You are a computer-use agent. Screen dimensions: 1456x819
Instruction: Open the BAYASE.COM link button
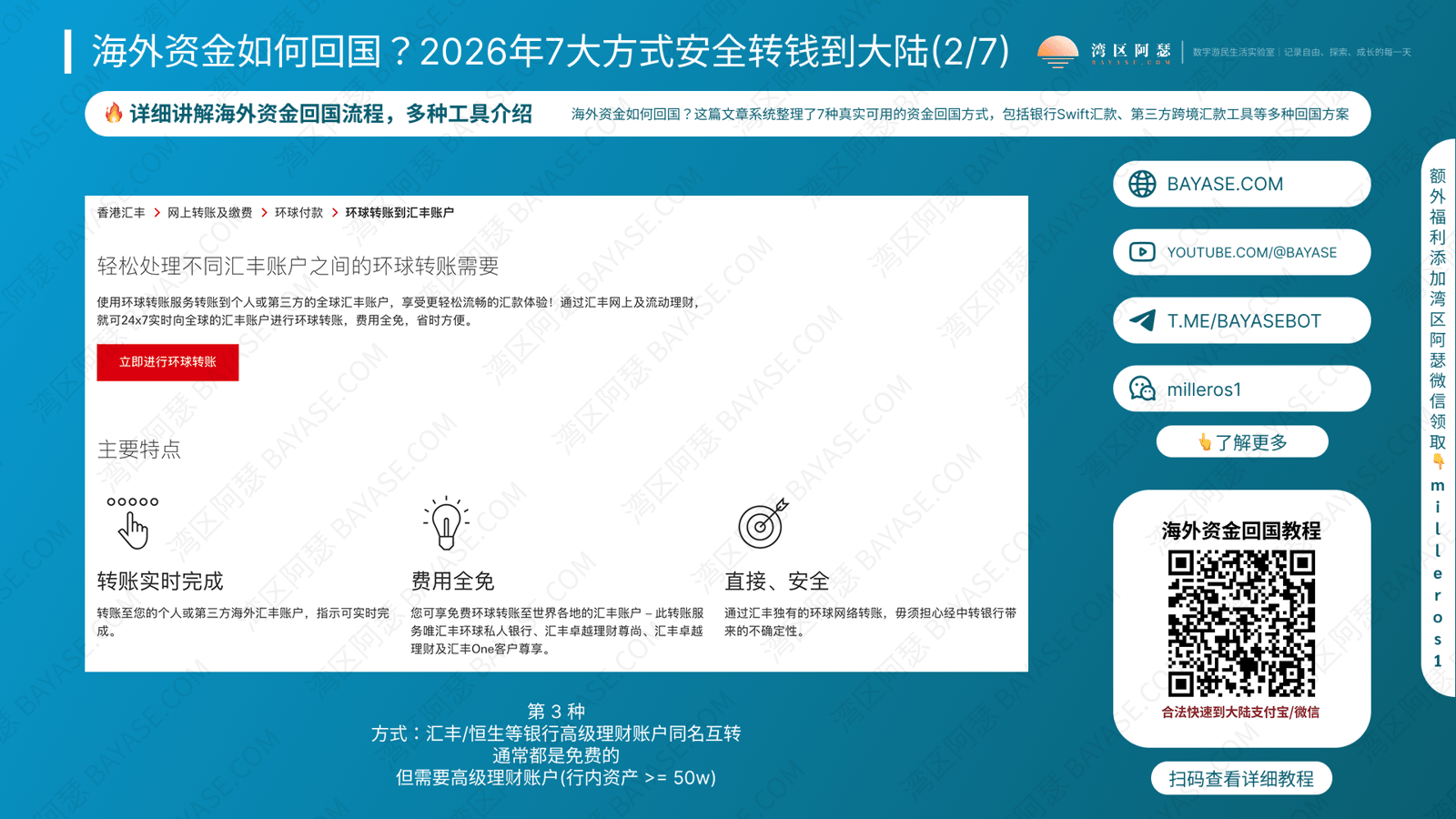pyautogui.click(x=1241, y=184)
